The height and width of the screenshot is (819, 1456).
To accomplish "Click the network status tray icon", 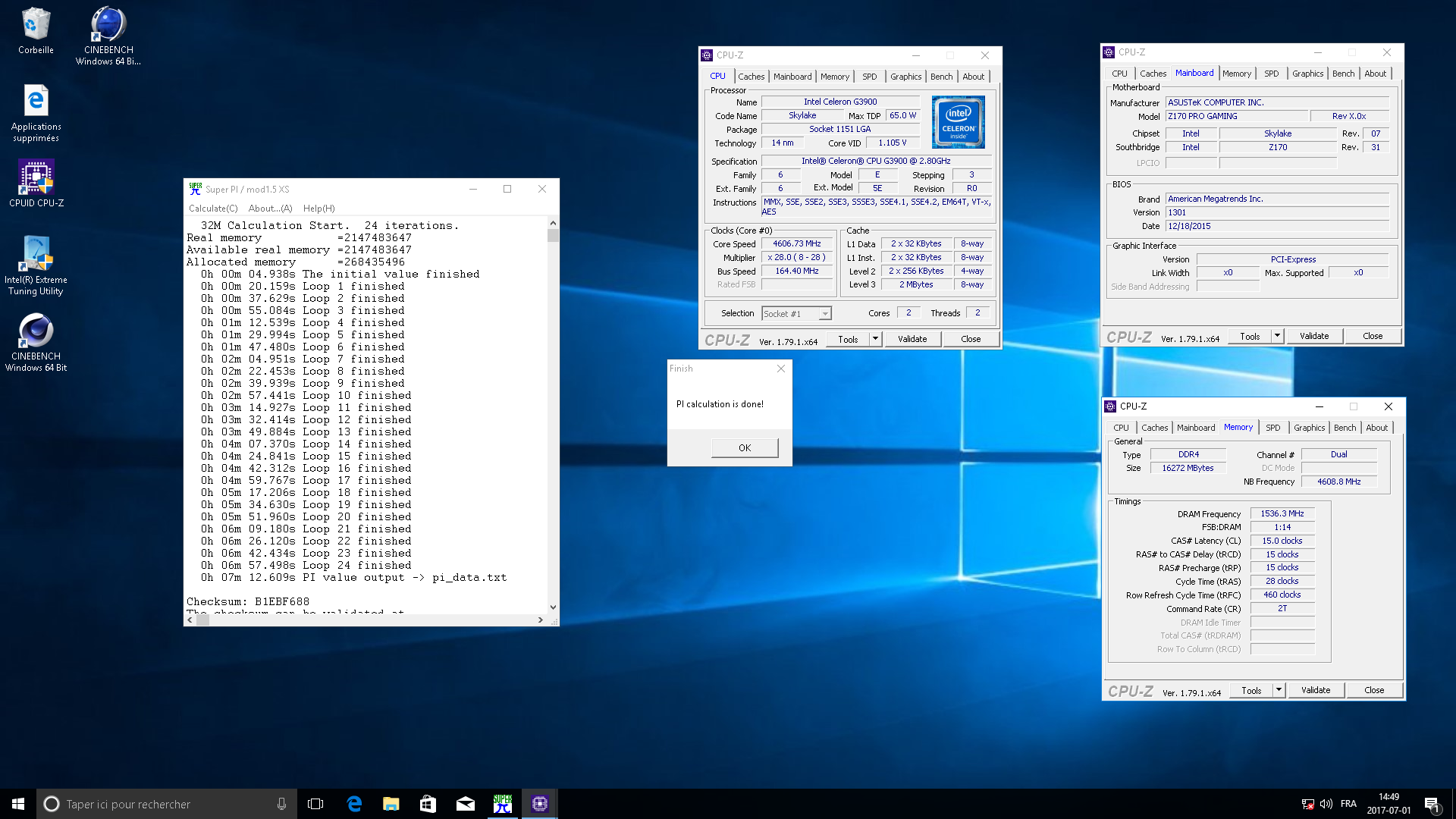I will (x=1308, y=804).
